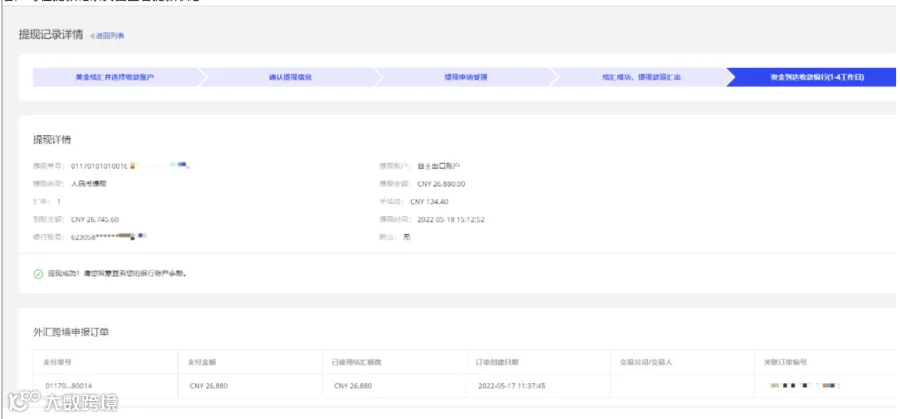Screen dimensions: 900x419
Task: Click the 关联订单编号 column header
Action: [x=786, y=362]
